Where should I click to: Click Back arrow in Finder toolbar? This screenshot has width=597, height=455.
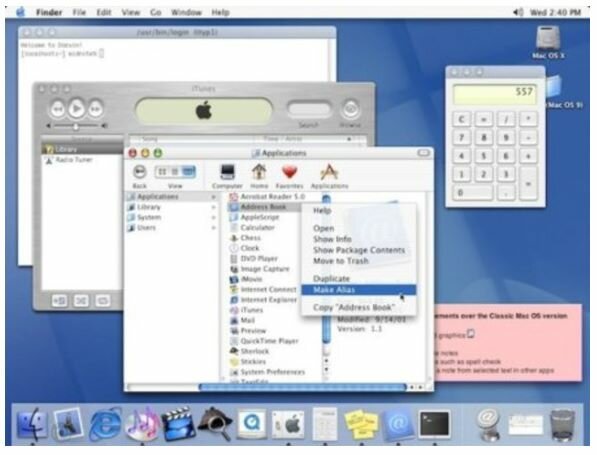pos(140,172)
